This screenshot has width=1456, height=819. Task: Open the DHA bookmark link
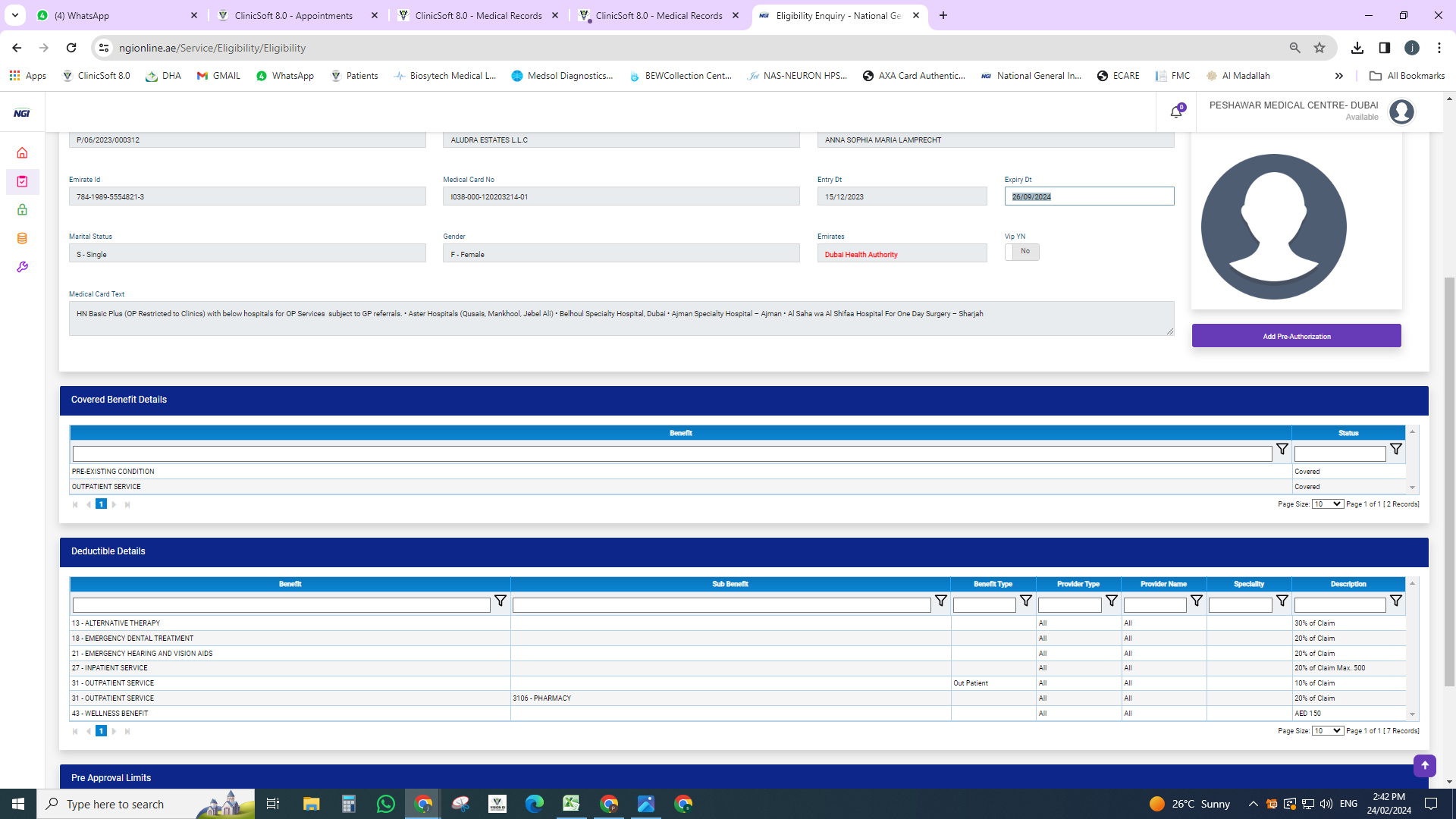click(164, 76)
